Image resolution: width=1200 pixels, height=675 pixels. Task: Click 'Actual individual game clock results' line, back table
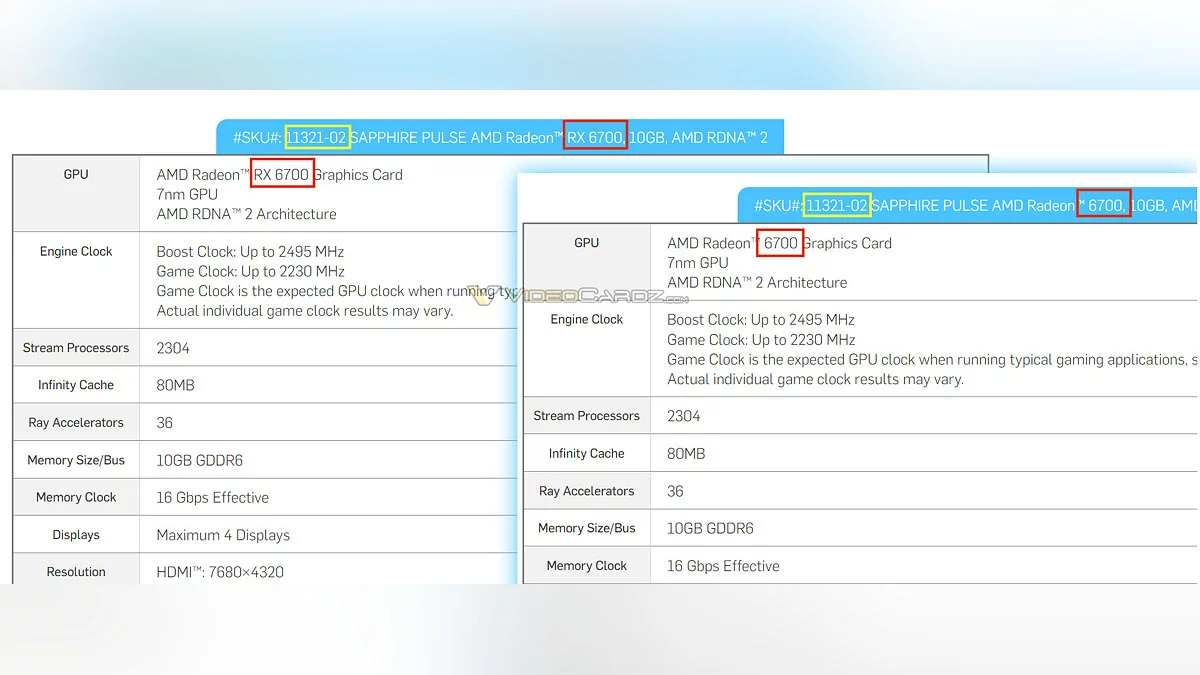pos(305,310)
